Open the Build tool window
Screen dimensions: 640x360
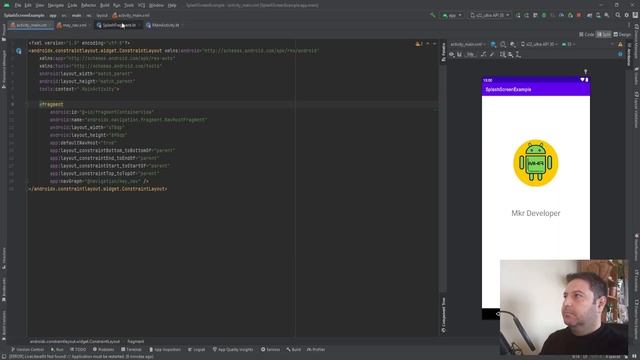click(293, 349)
